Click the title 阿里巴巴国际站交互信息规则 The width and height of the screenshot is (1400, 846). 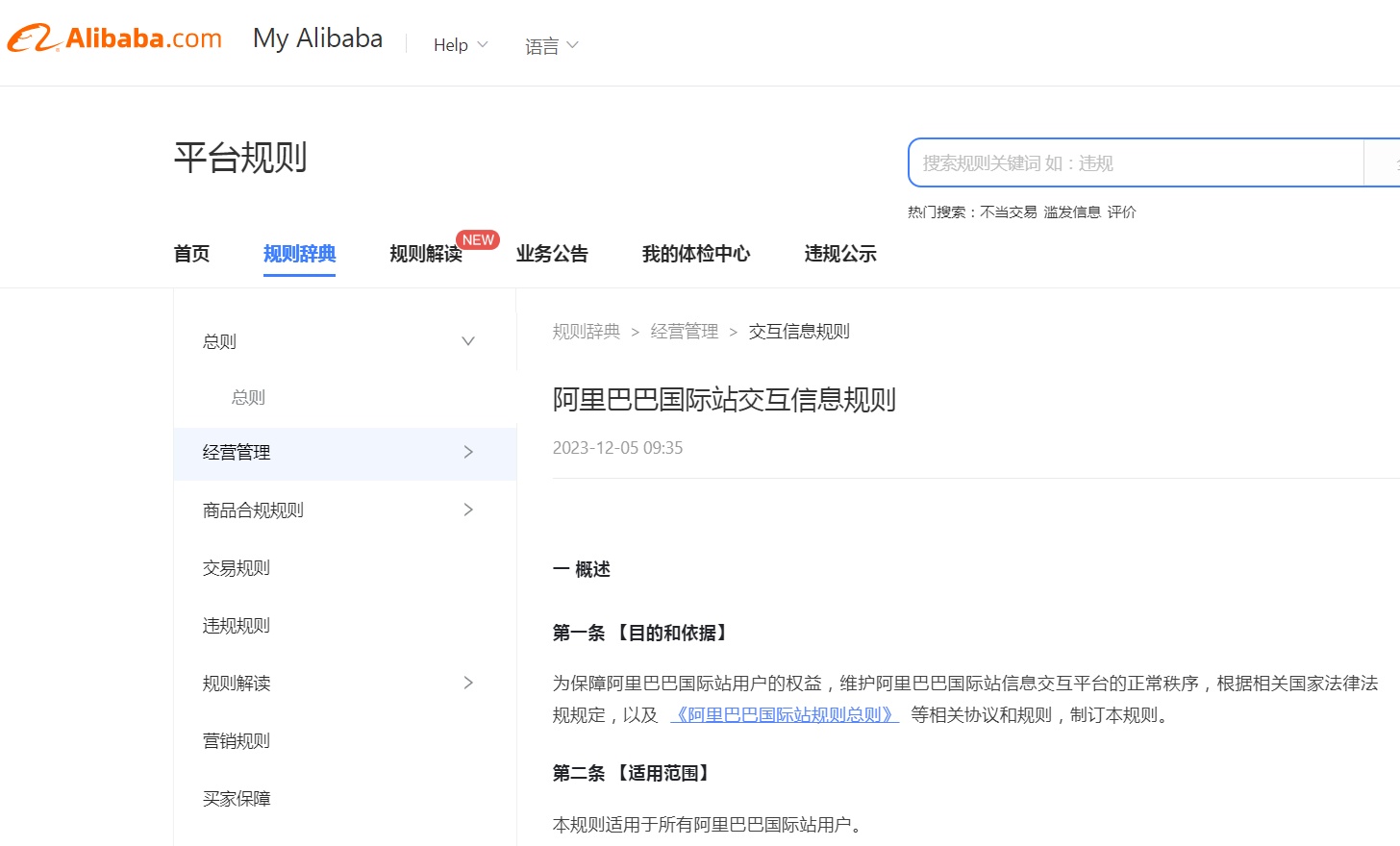(x=724, y=399)
